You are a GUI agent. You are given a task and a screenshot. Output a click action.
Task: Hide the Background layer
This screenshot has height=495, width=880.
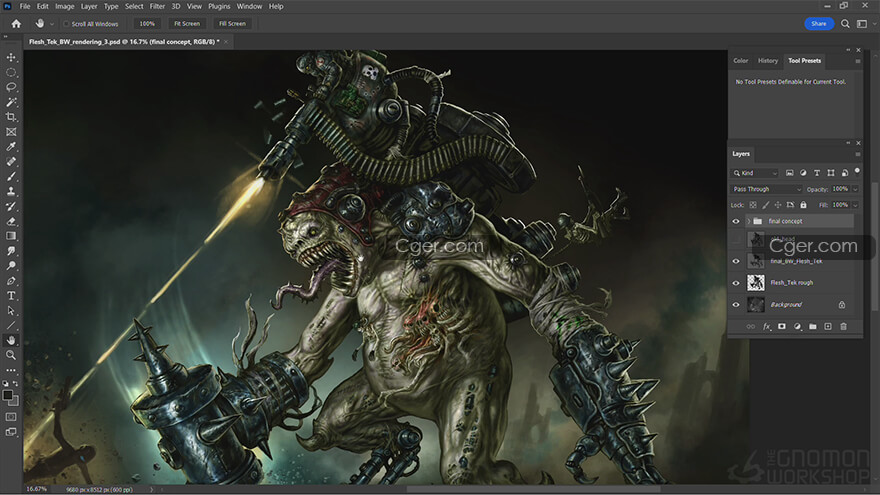point(736,305)
